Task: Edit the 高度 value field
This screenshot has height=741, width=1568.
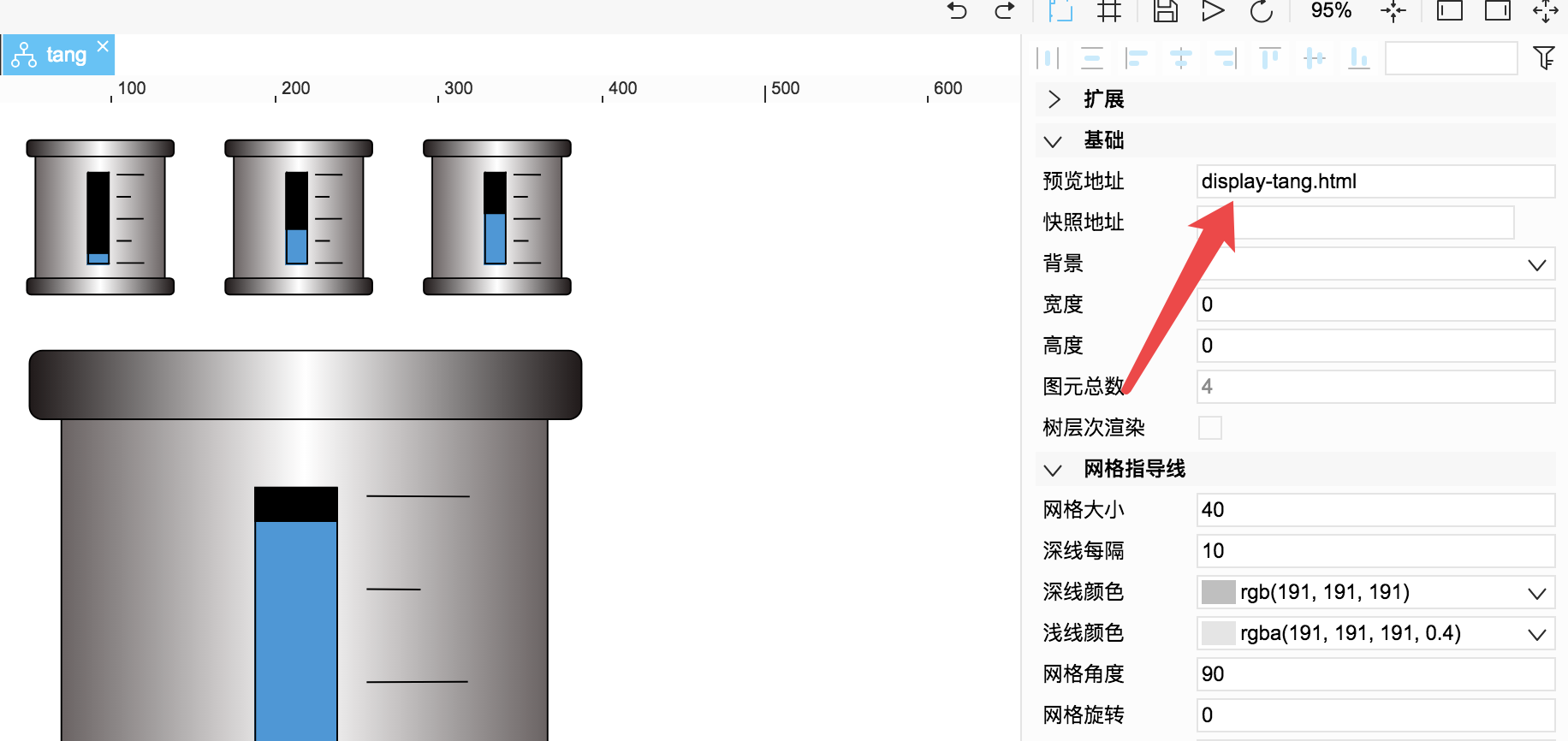Action: 1375,346
